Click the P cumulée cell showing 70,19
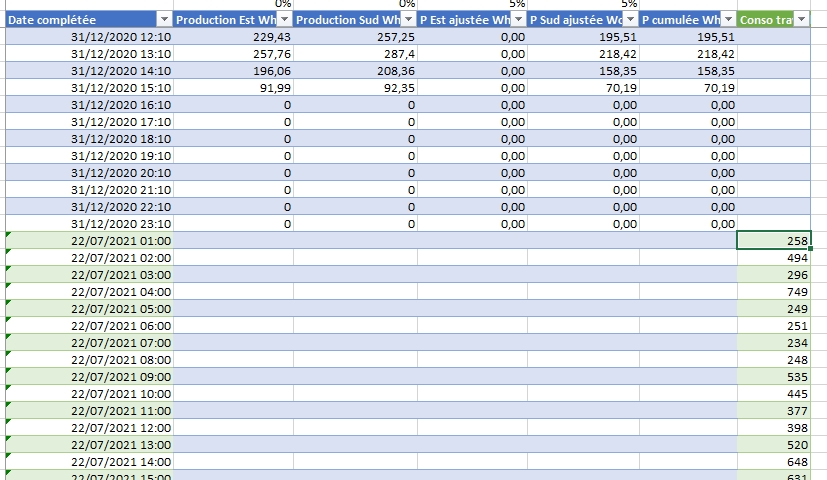Viewport: 827px width, 480px height. [688, 88]
